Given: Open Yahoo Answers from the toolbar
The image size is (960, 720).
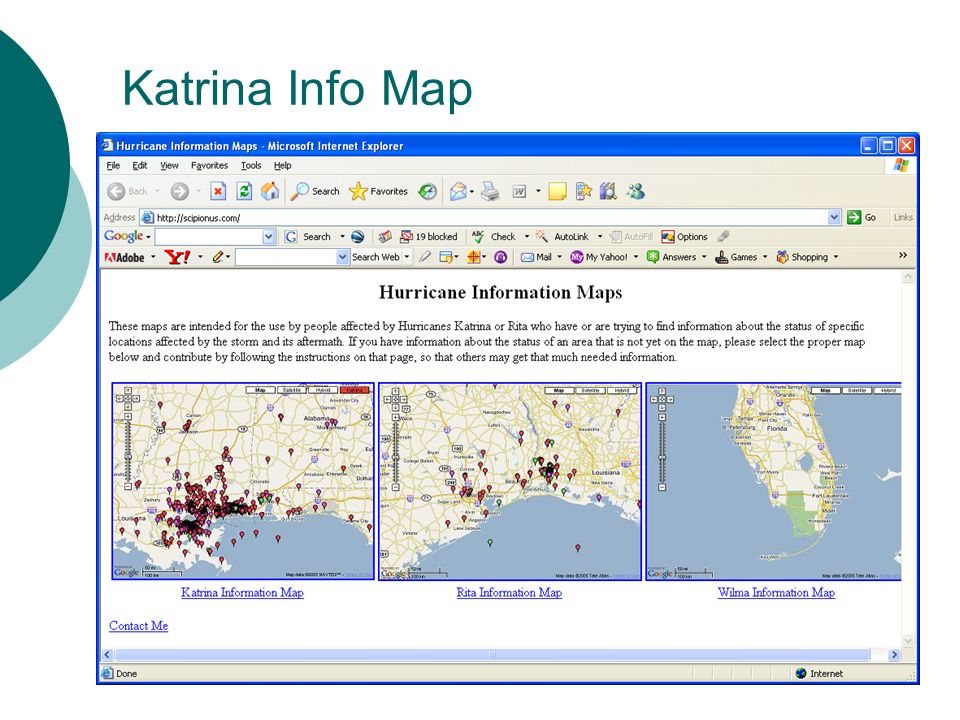Looking at the screenshot, I should pyautogui.click(x=672, y=257).
